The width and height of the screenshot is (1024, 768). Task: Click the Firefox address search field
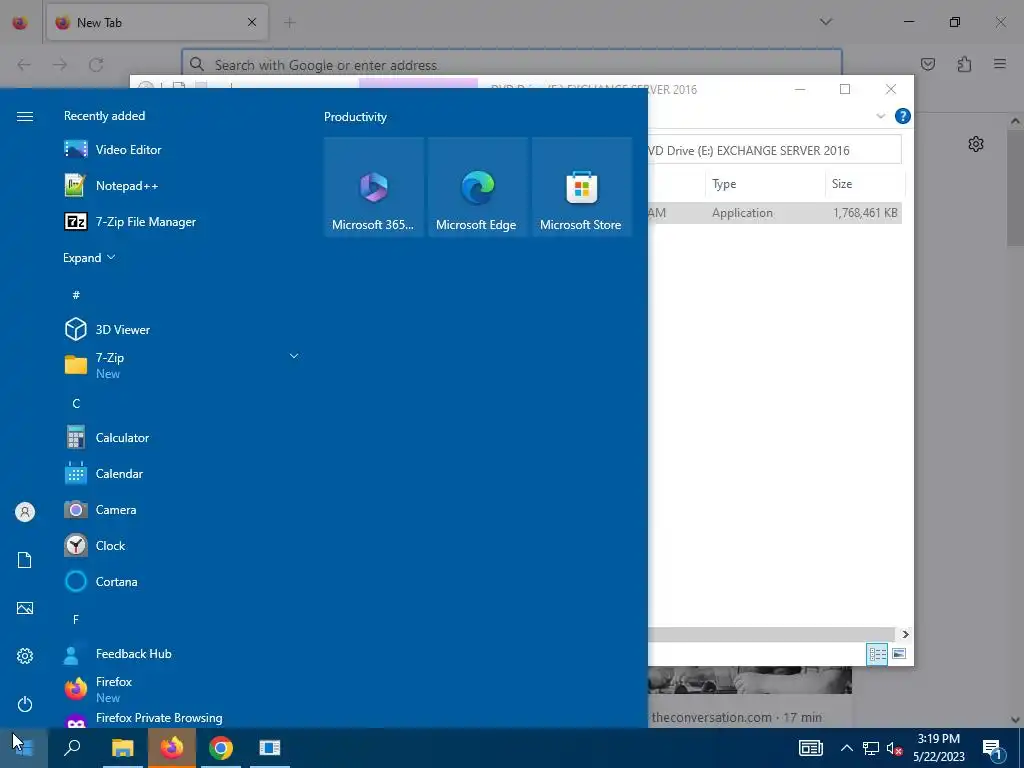512,65
